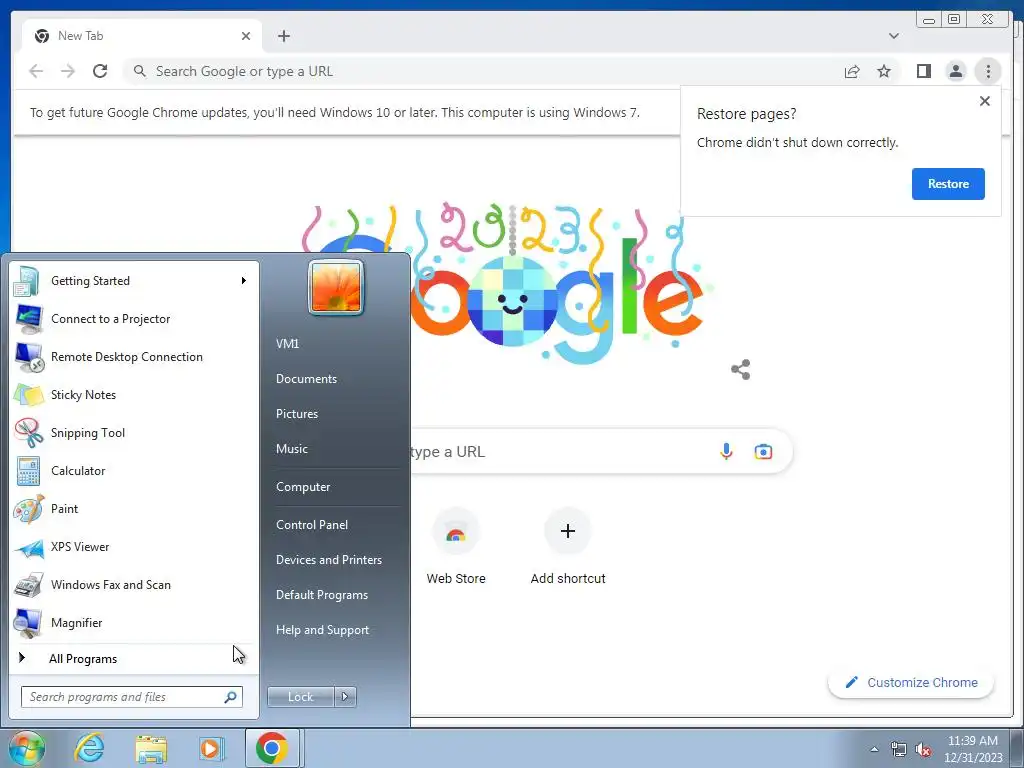This screenshot has width=1024, height=768.
Task: Click the Start menu search magnifier icon
Action: 230,697
